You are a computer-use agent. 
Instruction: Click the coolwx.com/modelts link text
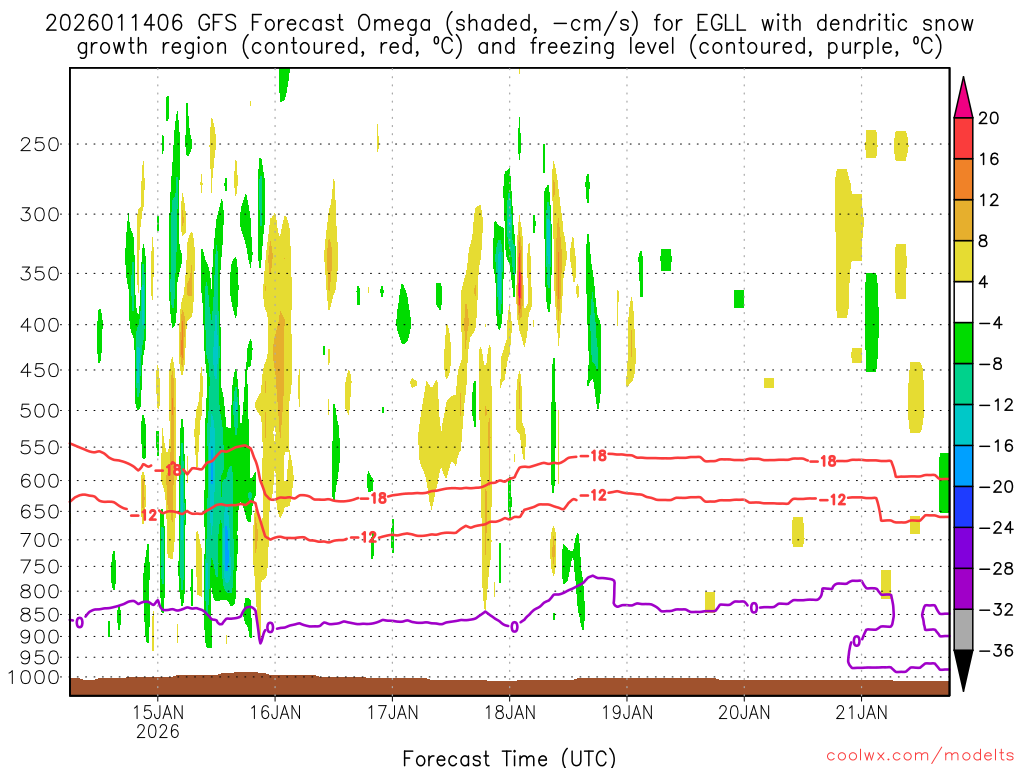coord(920,756)
